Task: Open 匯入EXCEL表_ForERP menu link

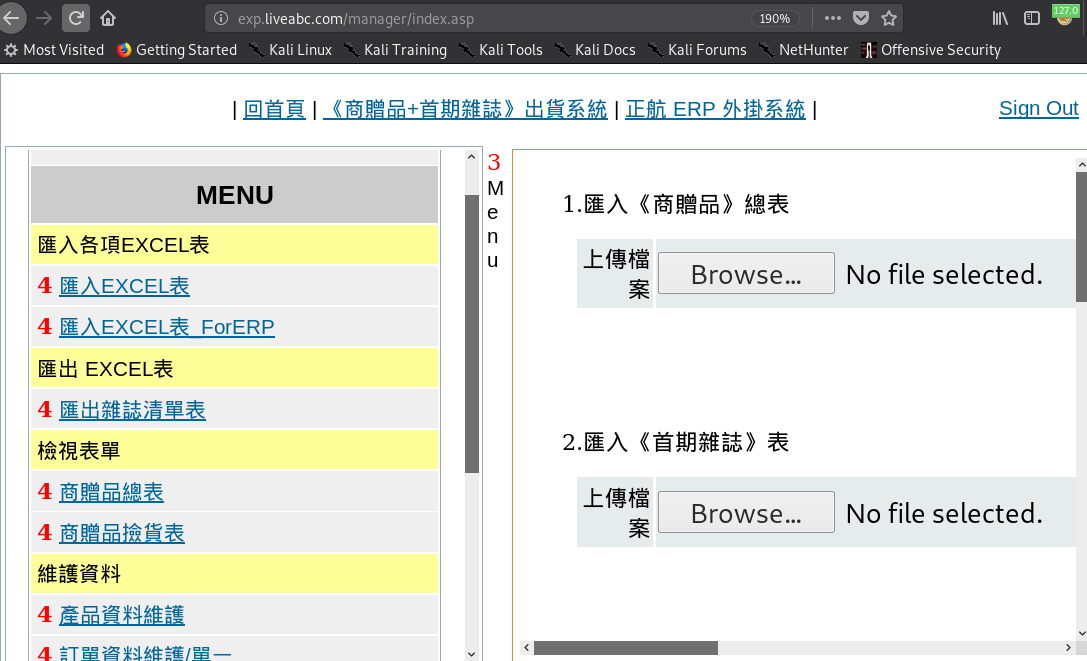Action: coord(166,327)
